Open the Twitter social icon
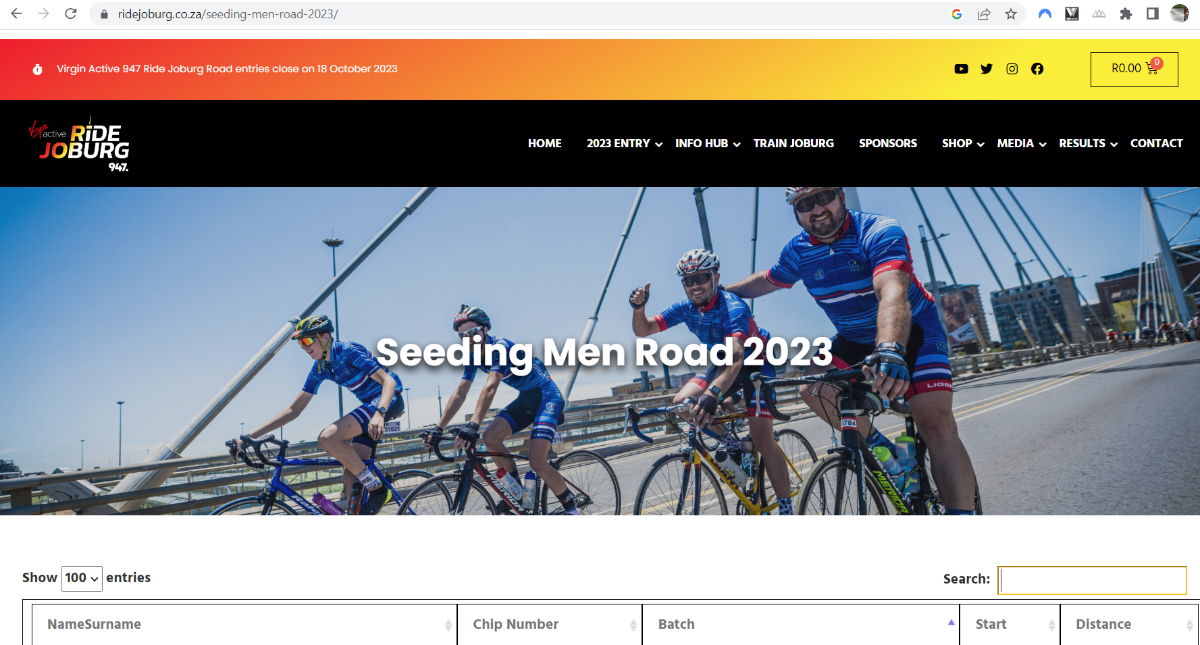This screenshot has width=1200, height=645. (987, 69)
